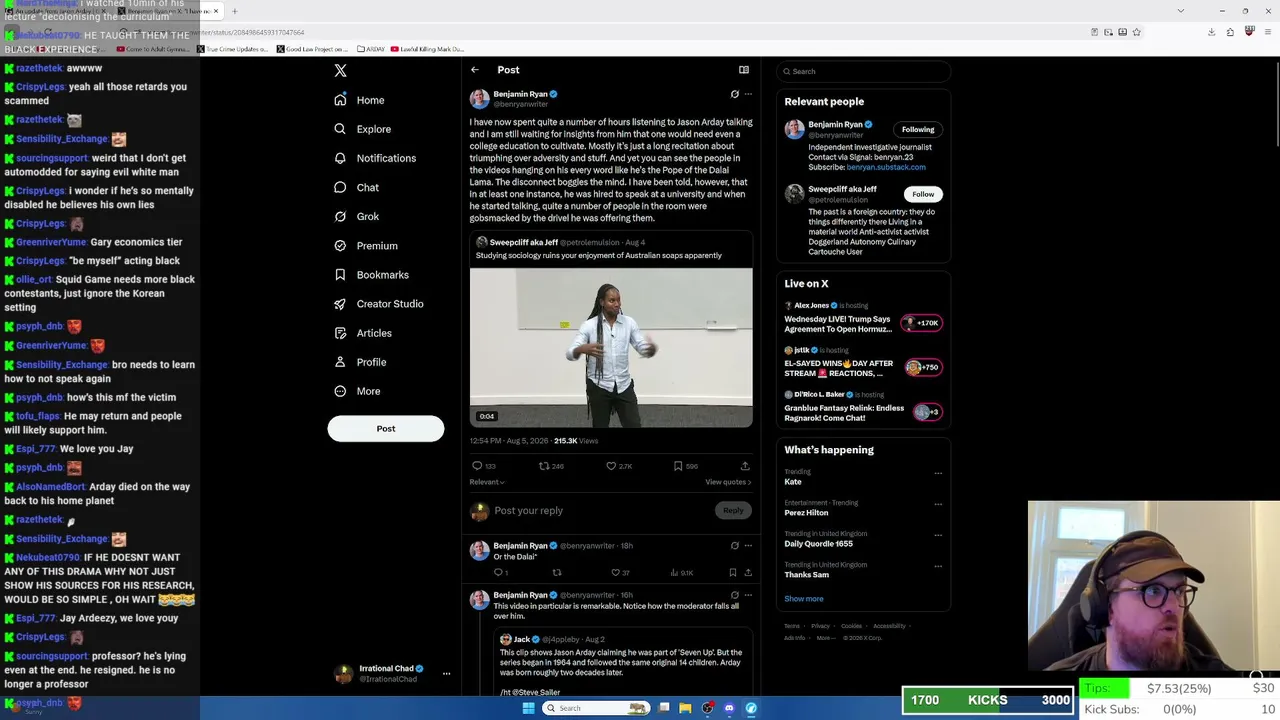
Task: Click the View quotes link
Action: click(728, 482)
